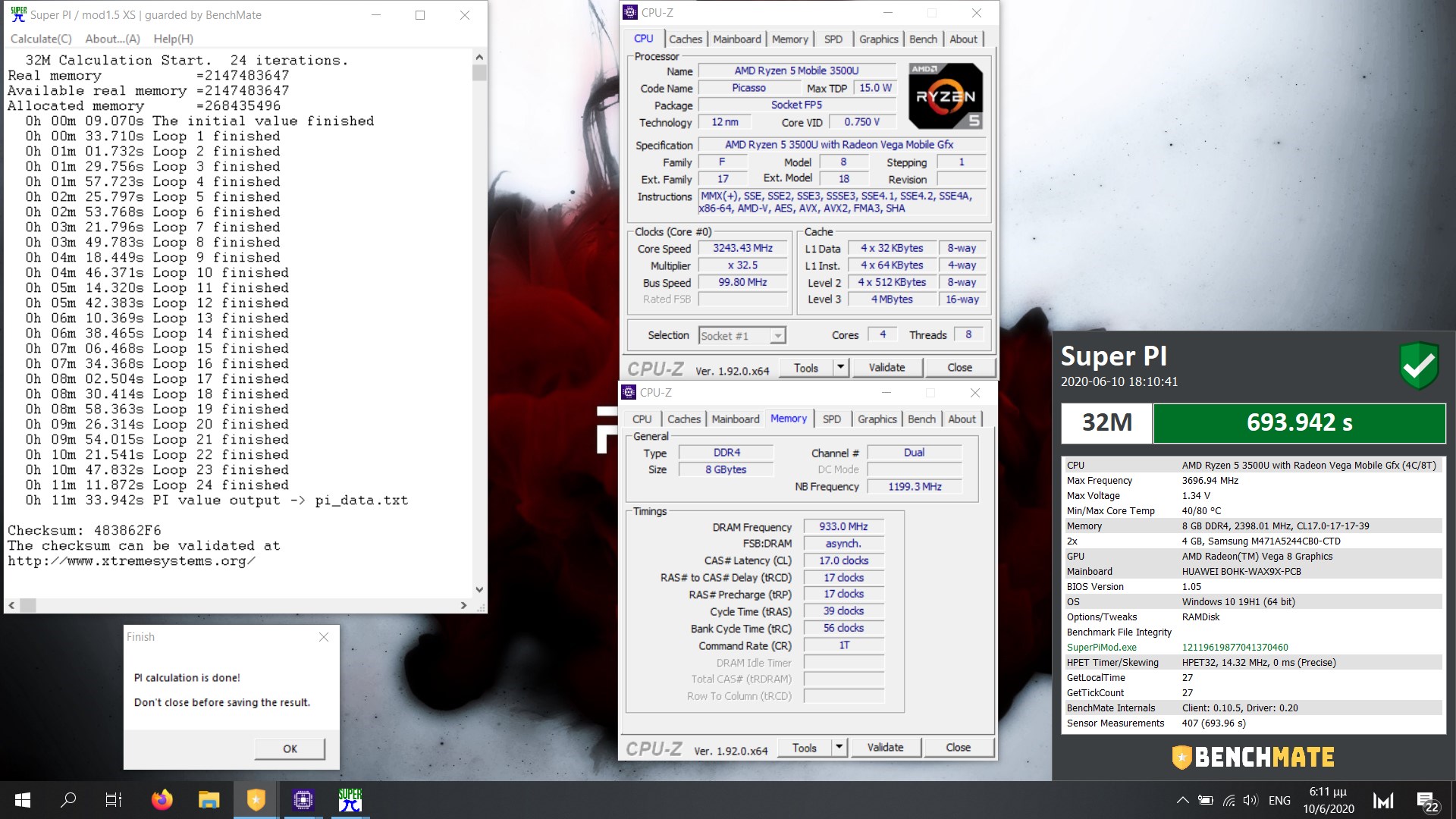The image size is (1456, 819).
Task: Click SuperPiMod.exe green text
Action: 1101,647
